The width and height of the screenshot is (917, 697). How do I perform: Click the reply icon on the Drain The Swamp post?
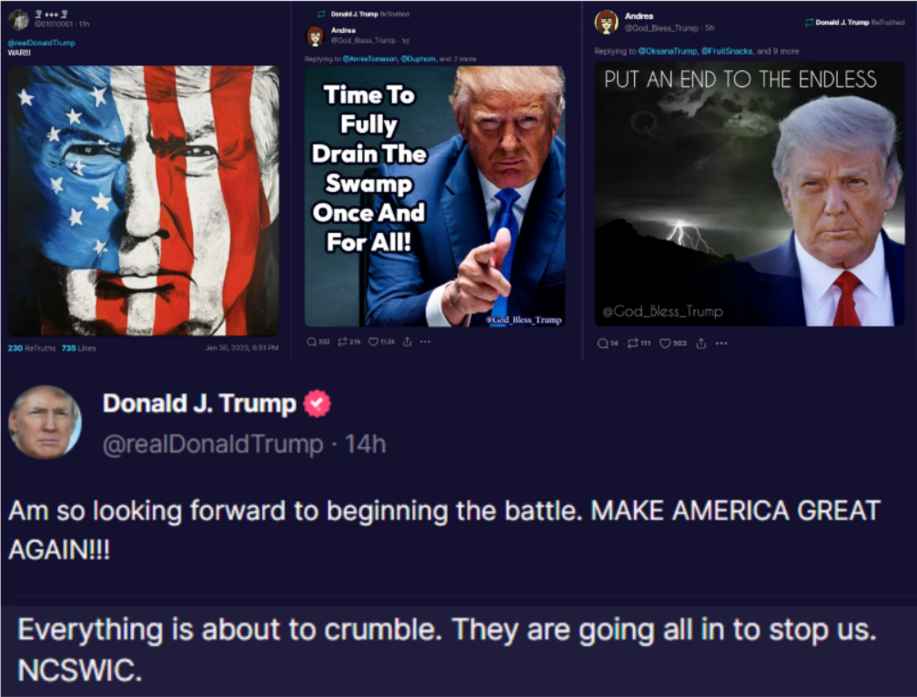(x=312, y=341)
